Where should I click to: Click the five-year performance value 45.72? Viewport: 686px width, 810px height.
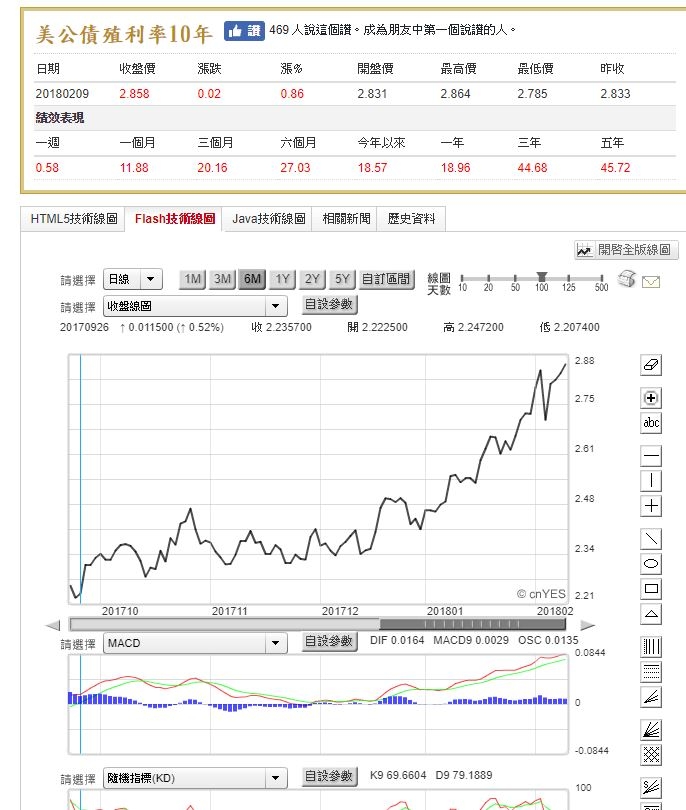615,167
